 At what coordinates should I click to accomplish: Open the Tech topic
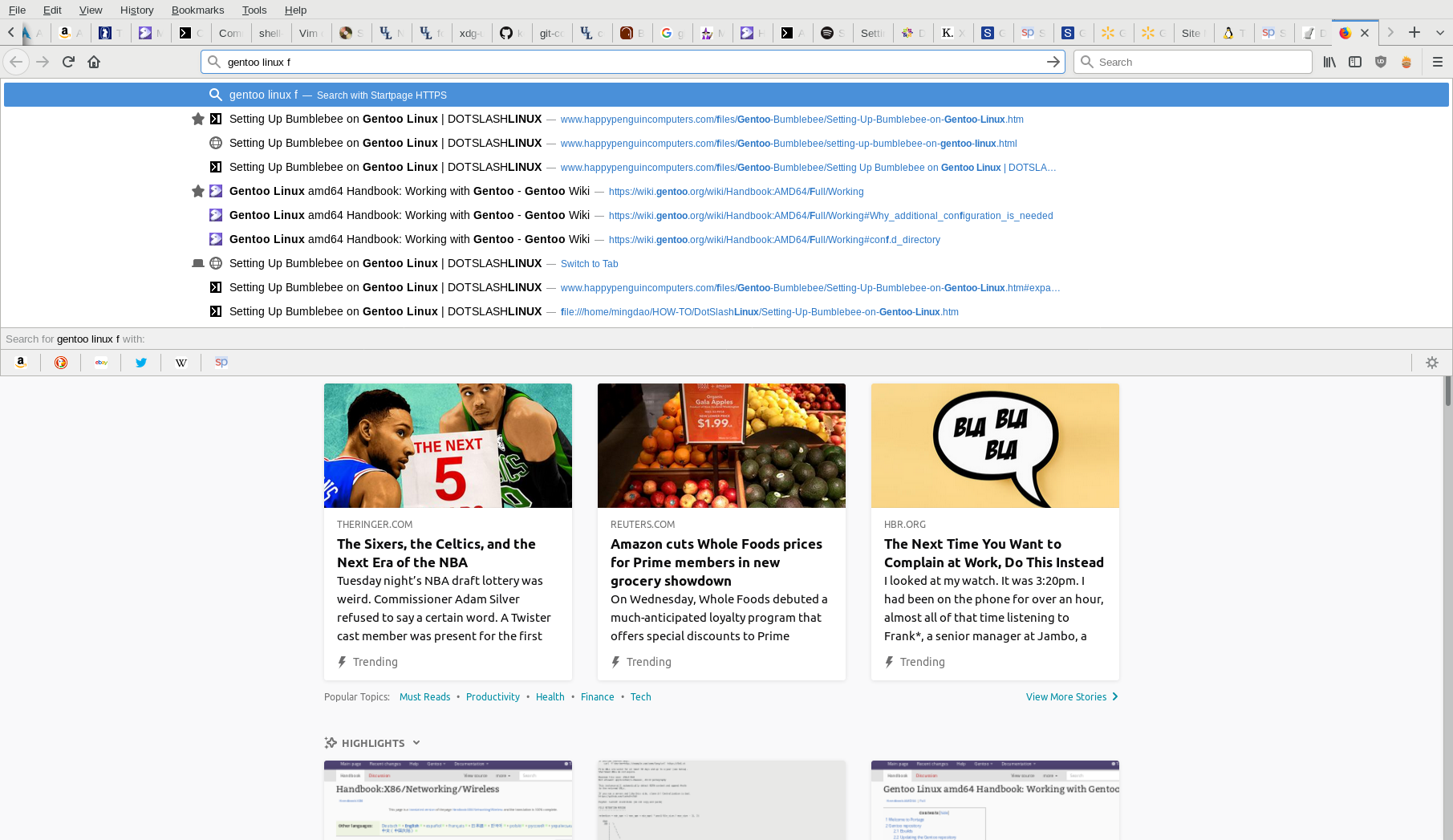tap(640, 697)
